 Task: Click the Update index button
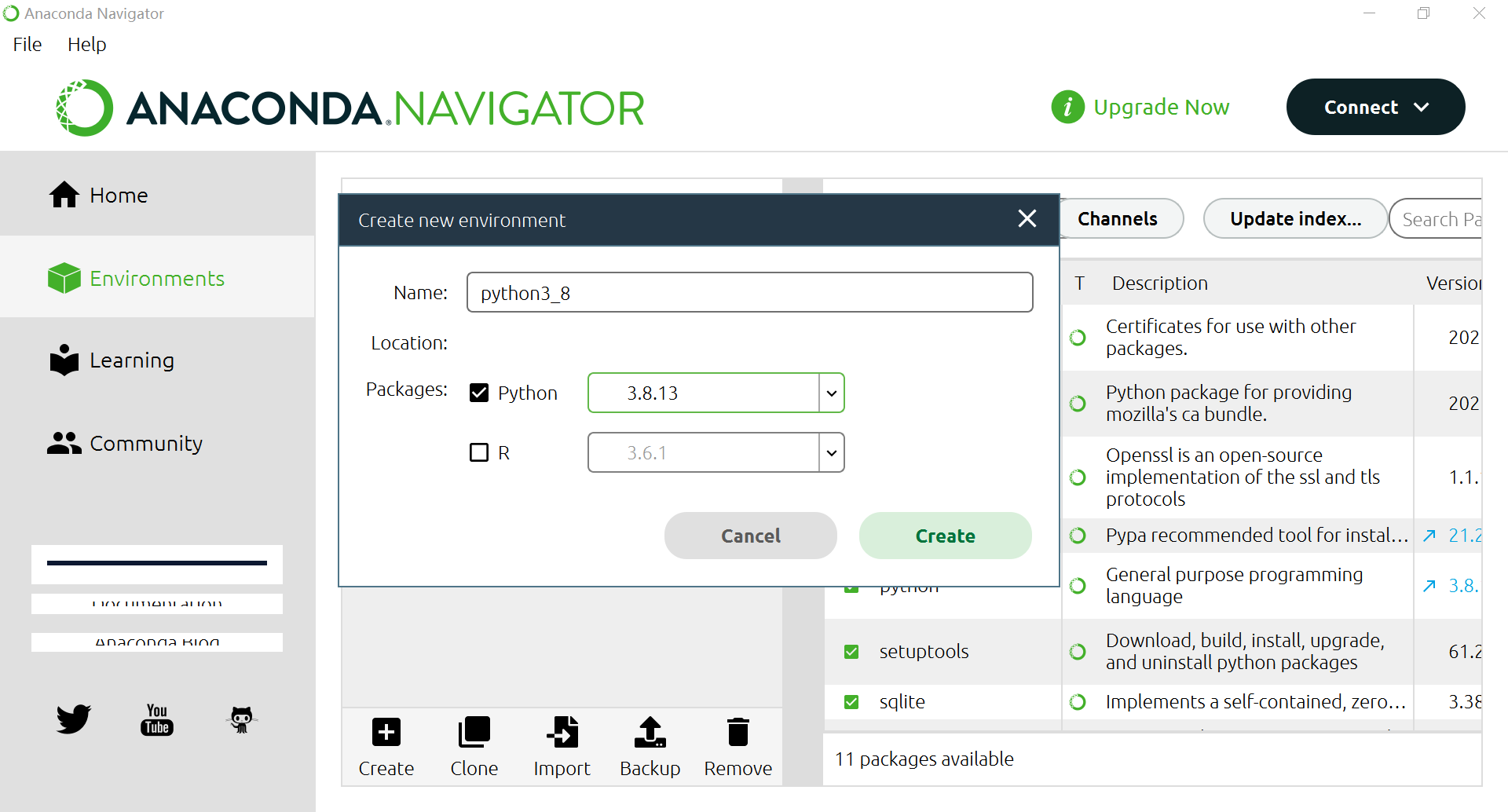point(1295,218)
